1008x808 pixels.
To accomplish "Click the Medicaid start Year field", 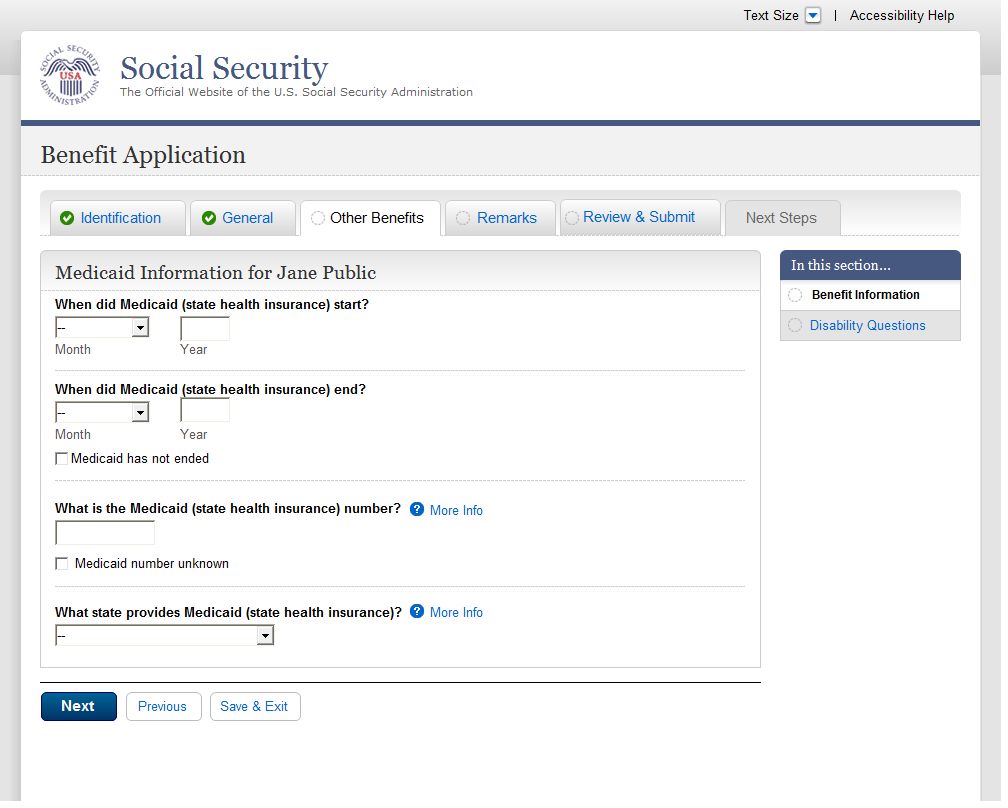I will click(205, 328).
